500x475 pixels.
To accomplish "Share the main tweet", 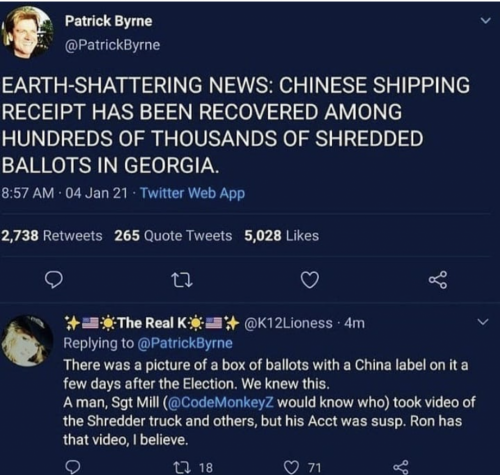I will (438, 280).
